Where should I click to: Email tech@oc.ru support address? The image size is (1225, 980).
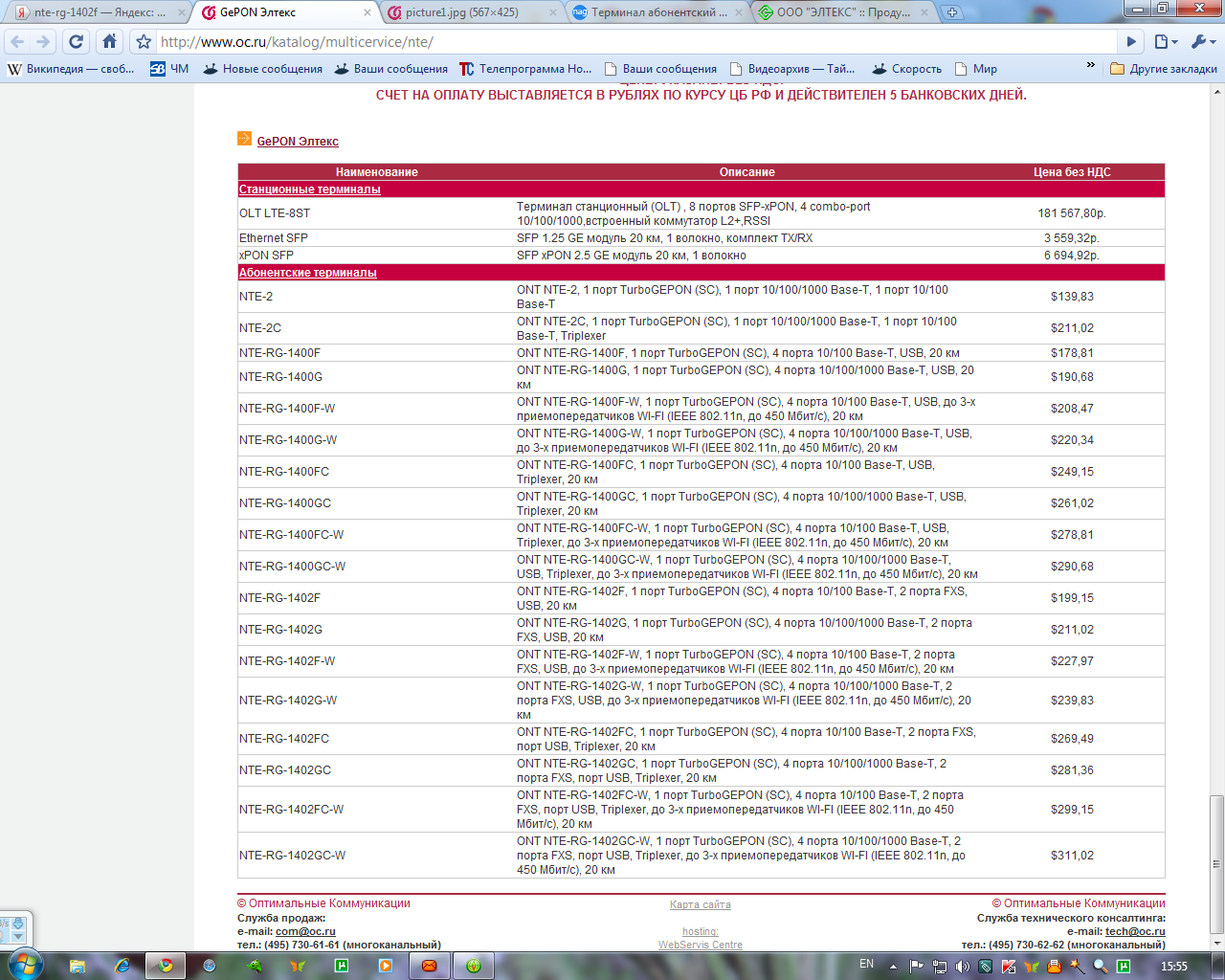click(1135, 931)
